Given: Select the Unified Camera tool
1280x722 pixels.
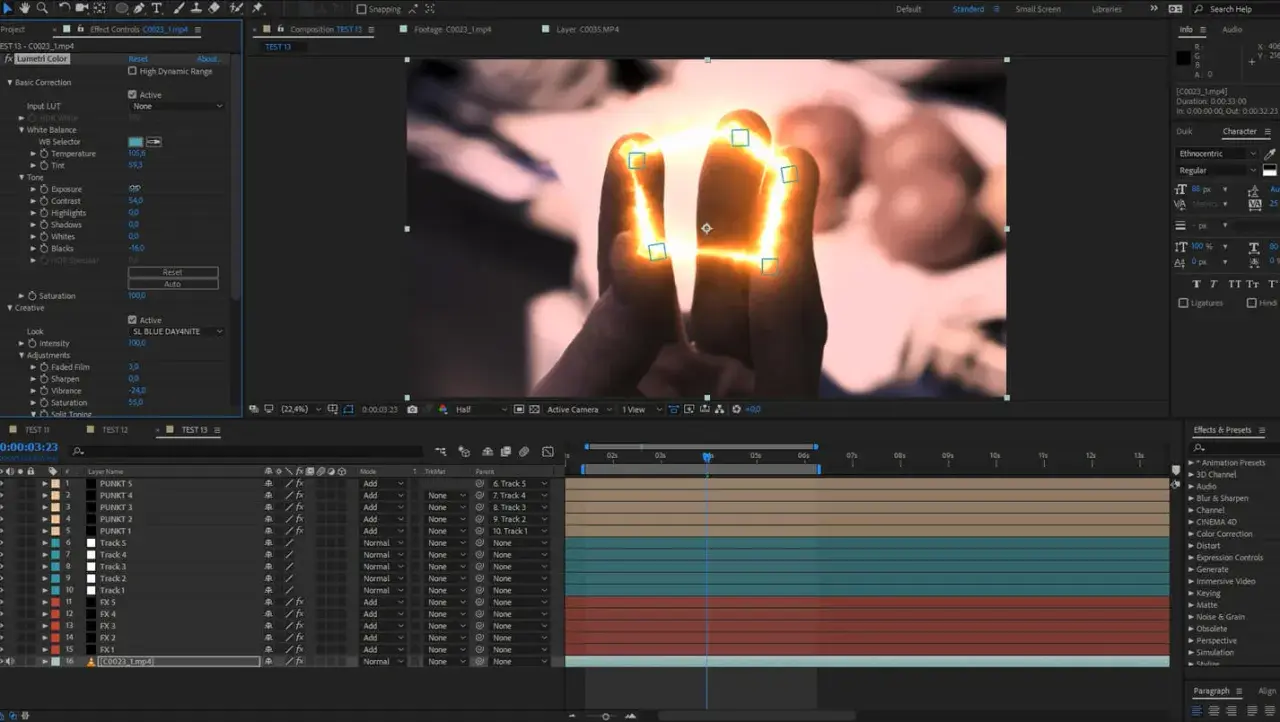Looking at the screenshot, I should 83,8.
